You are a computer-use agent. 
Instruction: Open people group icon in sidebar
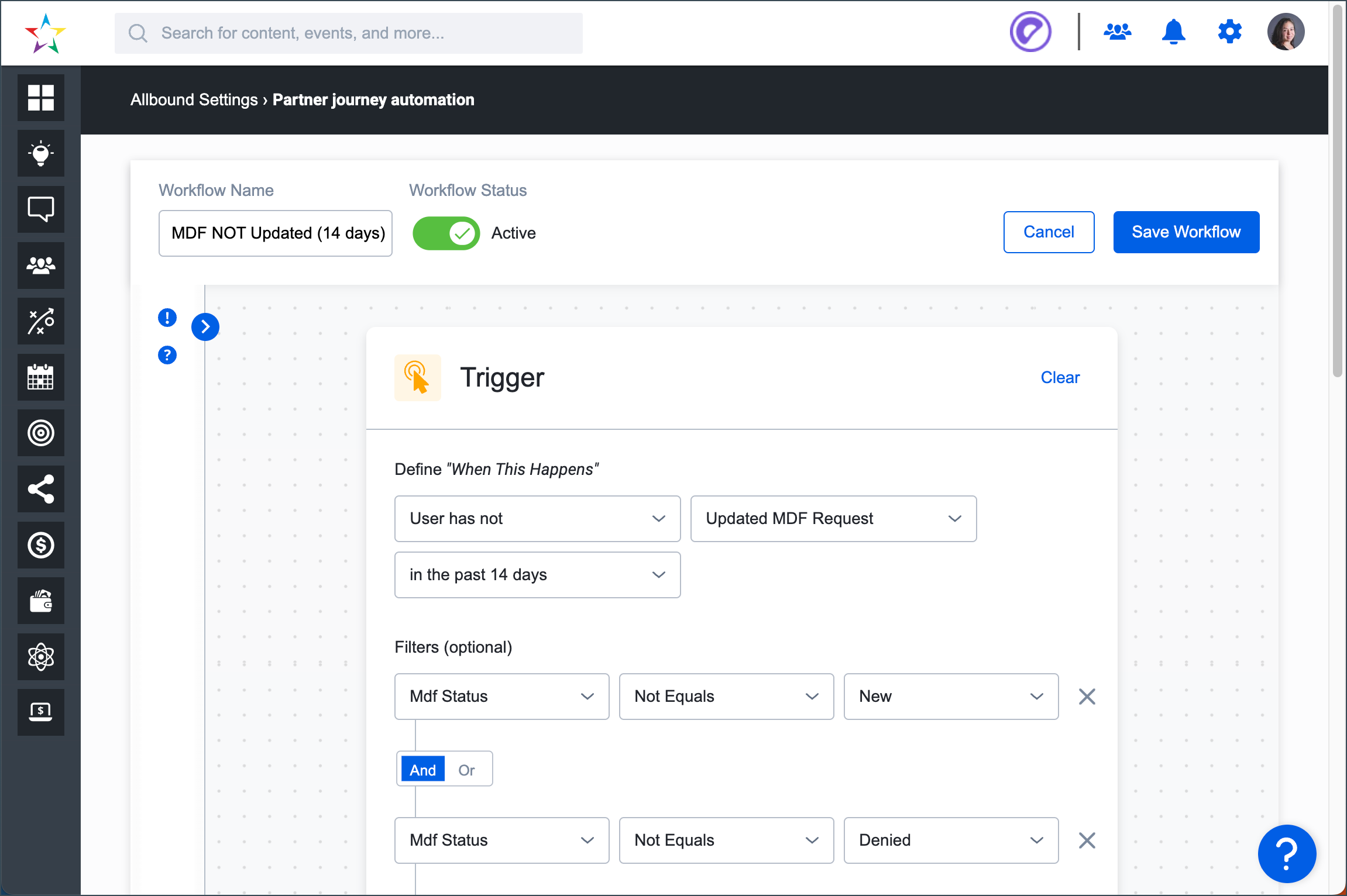pyautogui.click(x=41, y=266)
